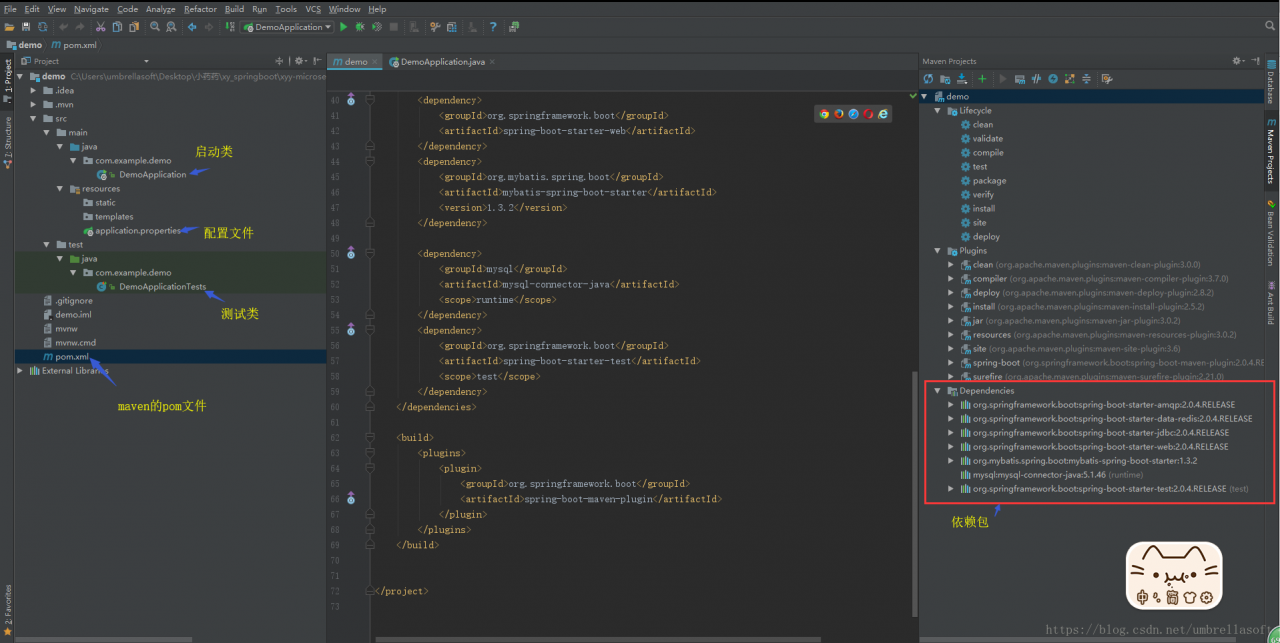This screenshot has height=643, width=1280.
Task: Select DemoApplication class in project tree
Action: [152, 174]
